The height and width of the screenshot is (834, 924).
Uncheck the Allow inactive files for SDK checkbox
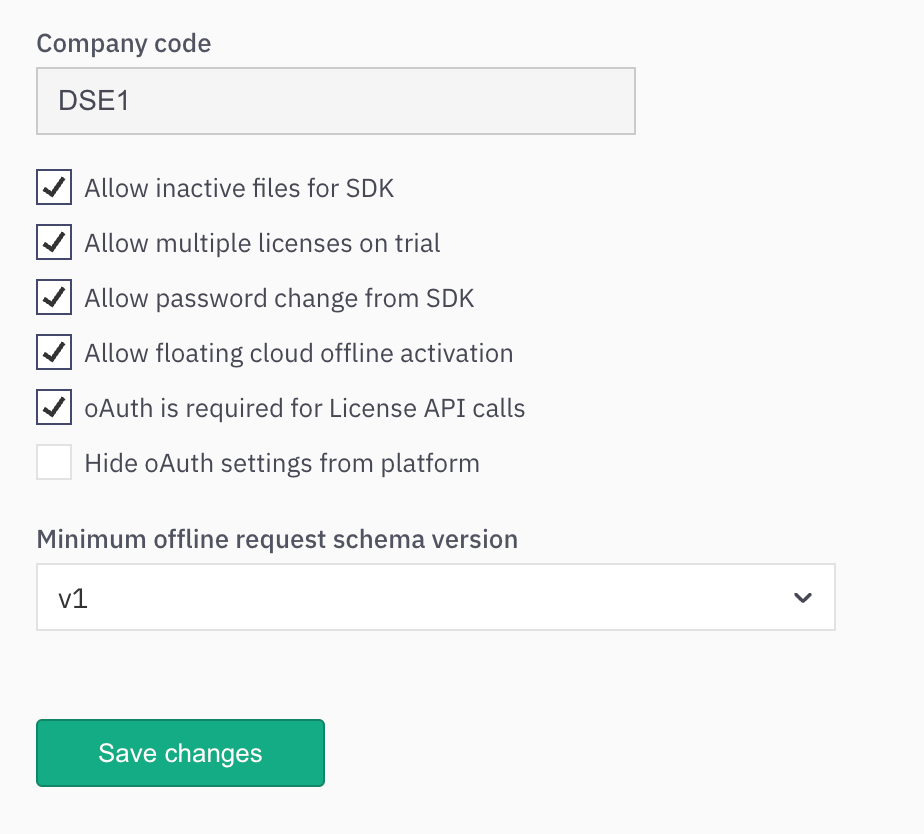(54, 187)
